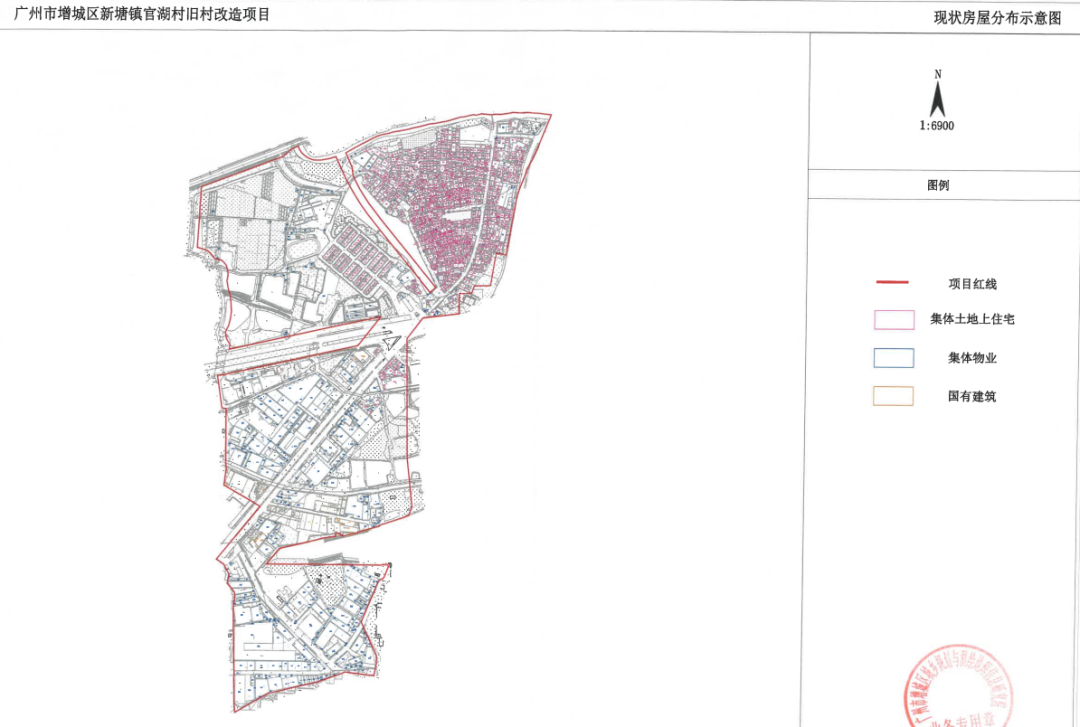Image resolution: width=1080 pixels, height=727 pixels.
Task: Click the red line legend sample
Action: tap(892, 283)
